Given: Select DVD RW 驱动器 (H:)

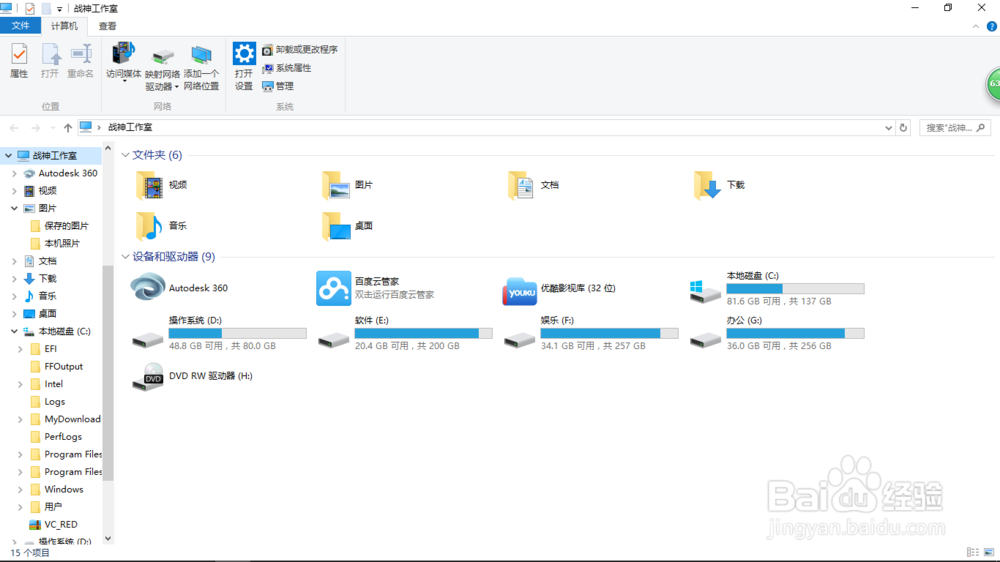Looking at the screenshot, I should [x=192, y=376].
